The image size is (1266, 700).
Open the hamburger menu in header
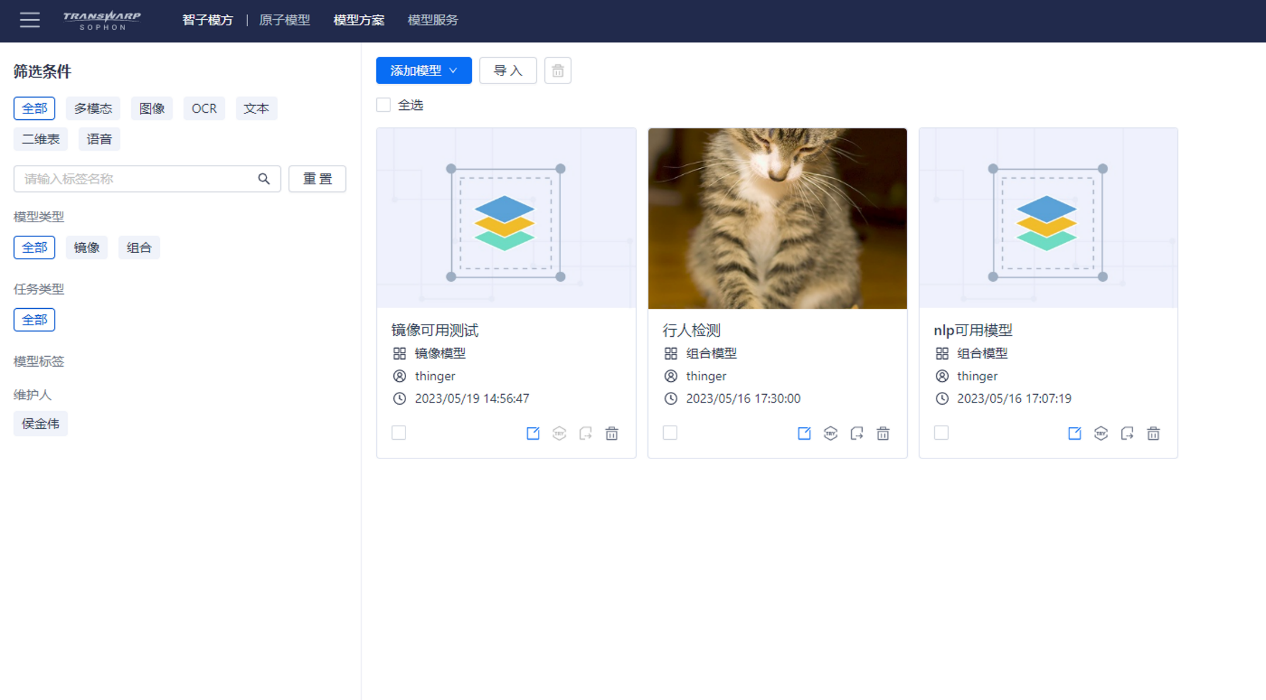click(30, 20)
